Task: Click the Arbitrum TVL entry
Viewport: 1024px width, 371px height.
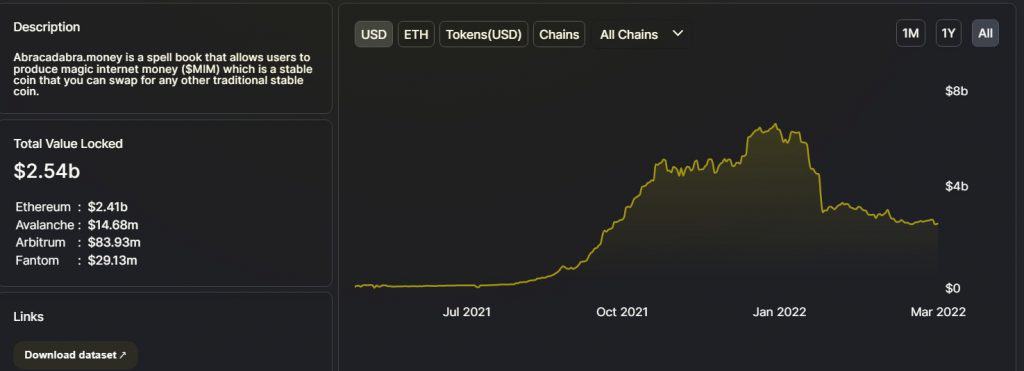Action: (x=78, y=242)
